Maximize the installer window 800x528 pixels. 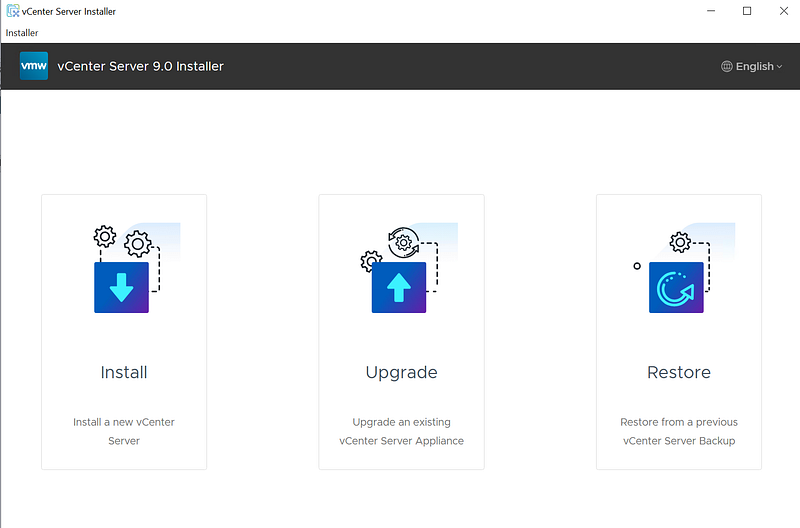[746, 11]
